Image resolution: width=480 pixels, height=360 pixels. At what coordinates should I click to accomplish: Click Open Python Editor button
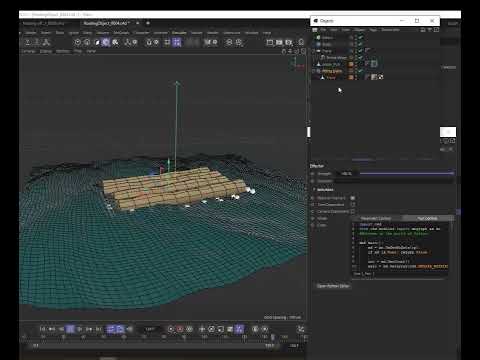[333, 286]
